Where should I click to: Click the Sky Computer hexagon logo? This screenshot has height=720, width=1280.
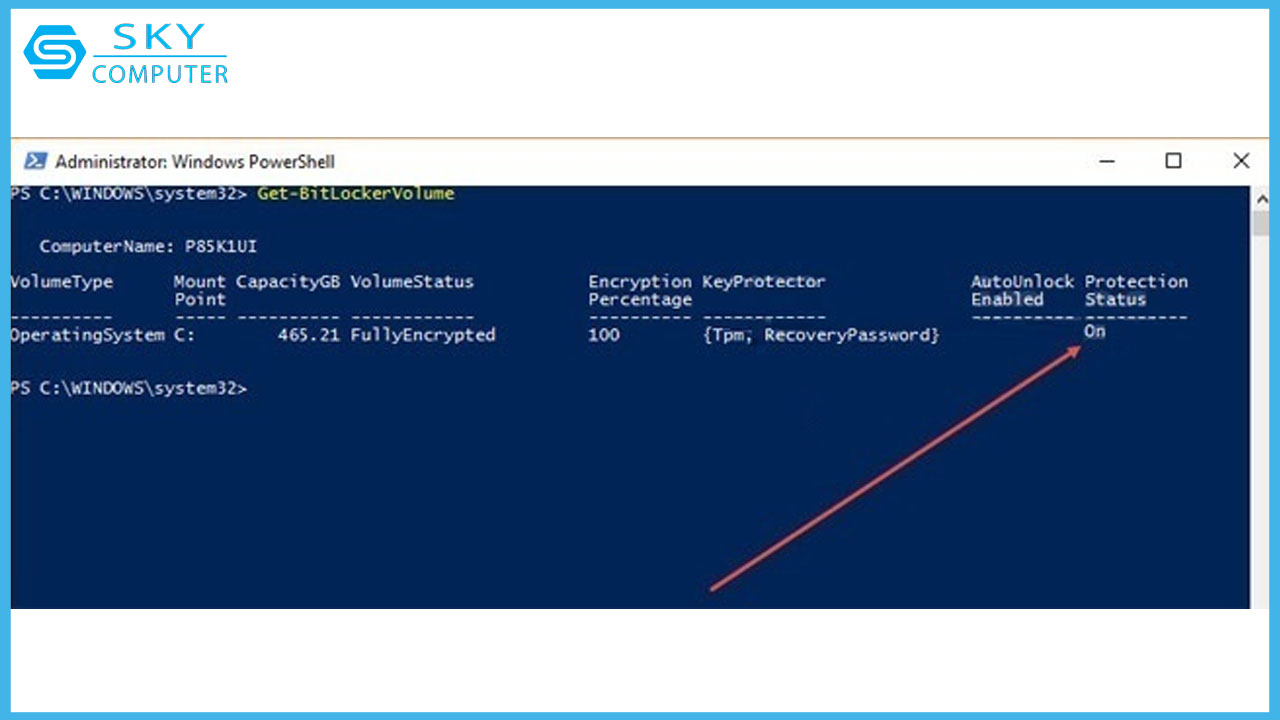[54, 52]
